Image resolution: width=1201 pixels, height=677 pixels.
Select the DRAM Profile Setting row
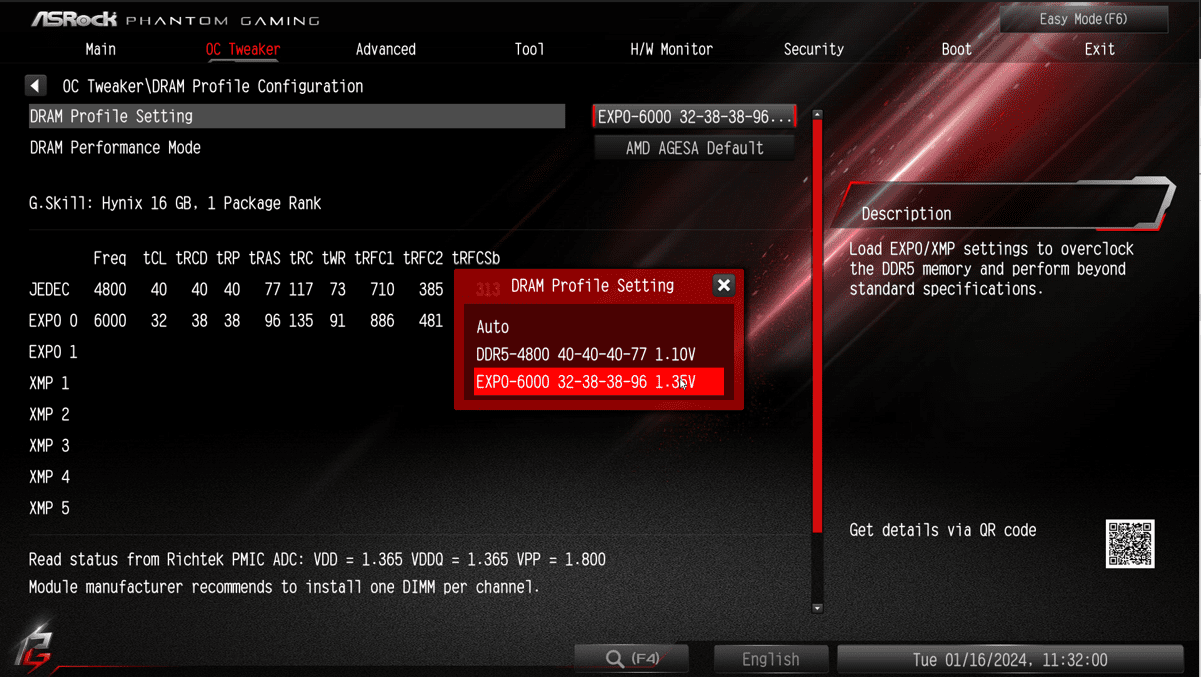coord(297,116)
